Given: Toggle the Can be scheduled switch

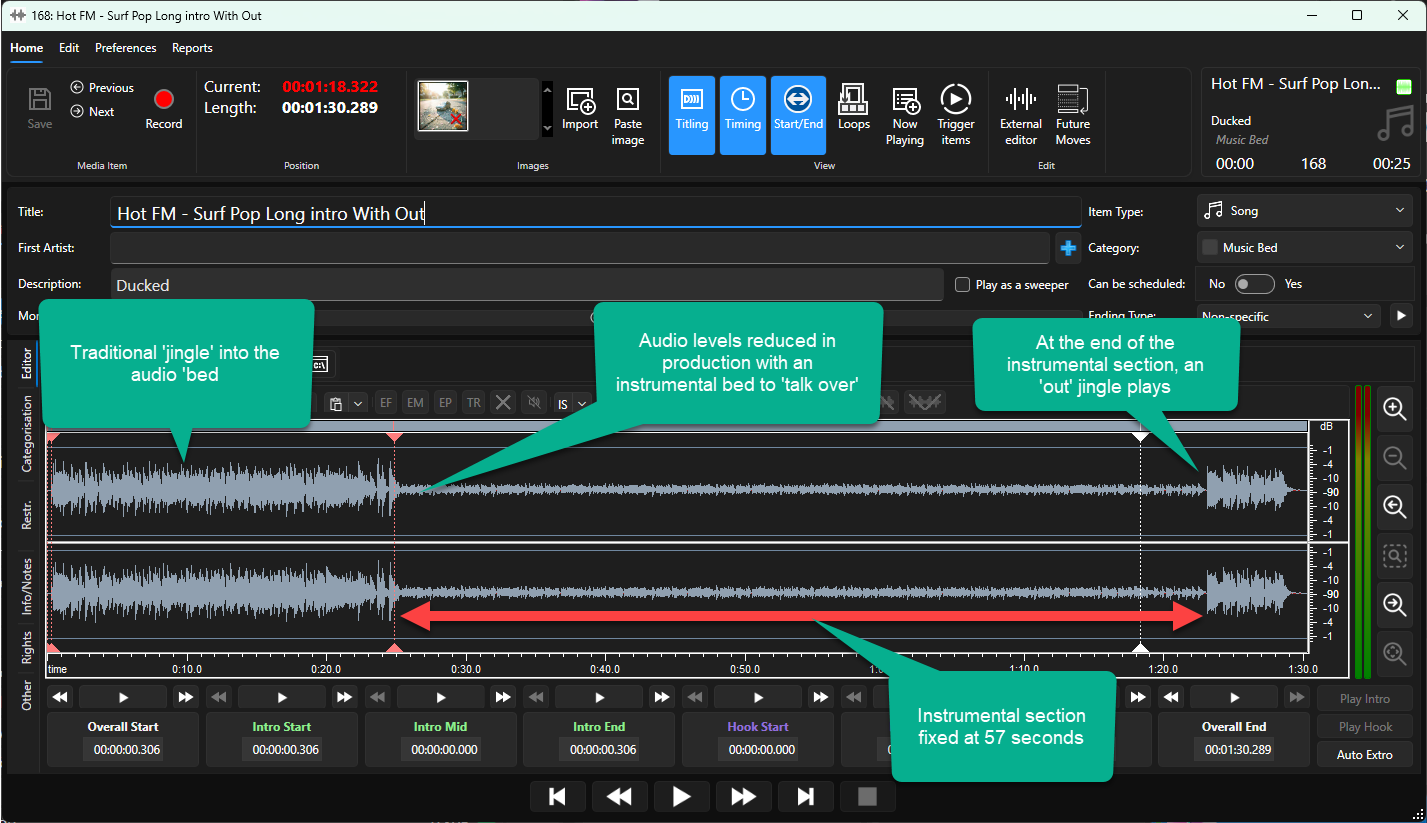Looking at the screenshot, I should click(1254, 284).
